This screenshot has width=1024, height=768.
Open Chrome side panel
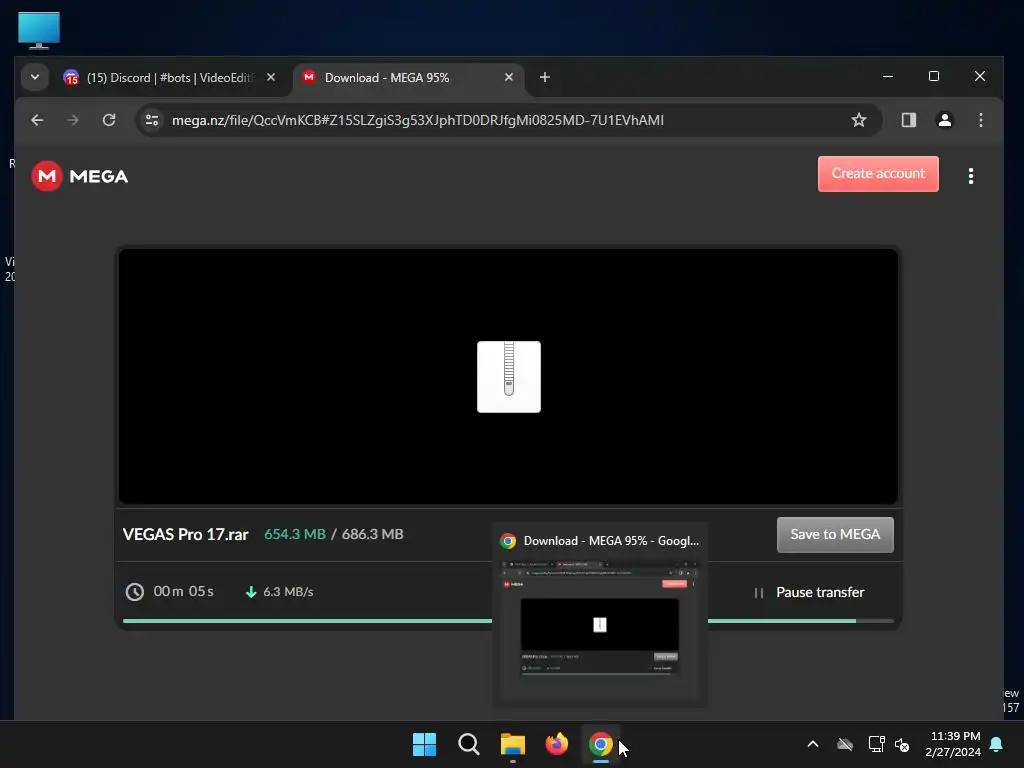[x=908, y=120]
